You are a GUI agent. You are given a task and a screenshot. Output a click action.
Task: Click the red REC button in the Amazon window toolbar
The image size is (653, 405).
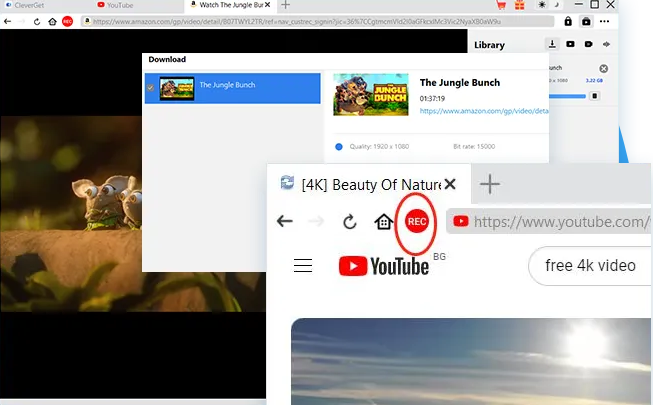click(x=67, y=21)
